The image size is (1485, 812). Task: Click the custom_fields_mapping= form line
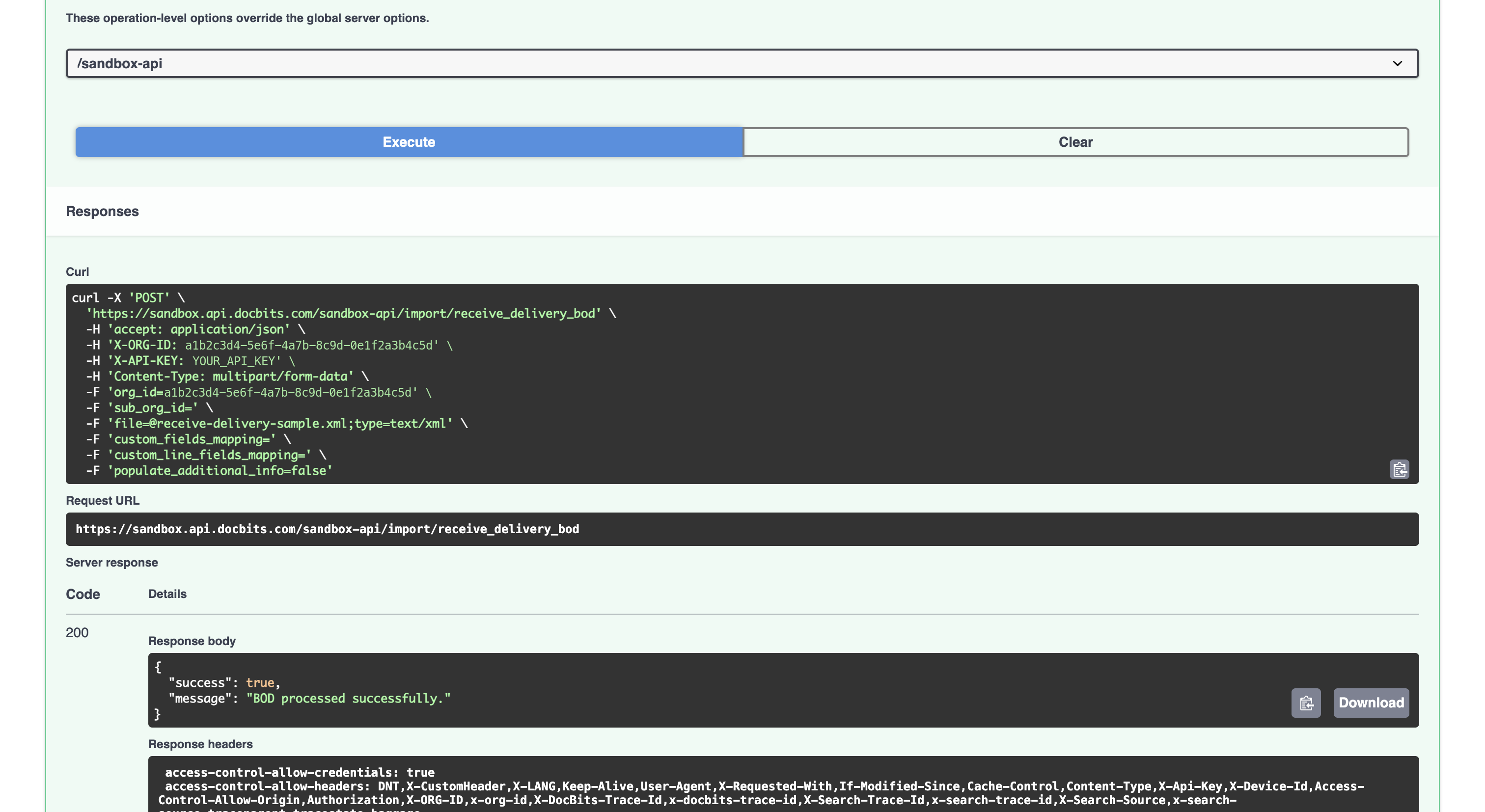tap(189, 439)
